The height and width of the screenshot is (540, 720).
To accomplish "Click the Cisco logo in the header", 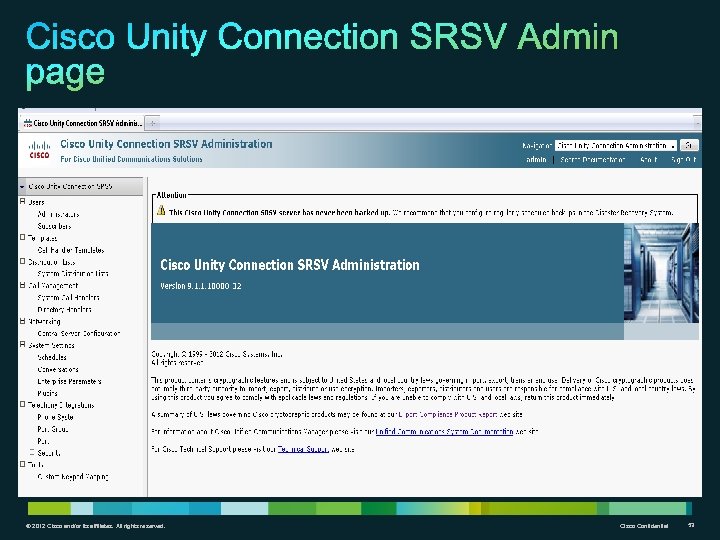I will tap(39, 150).
